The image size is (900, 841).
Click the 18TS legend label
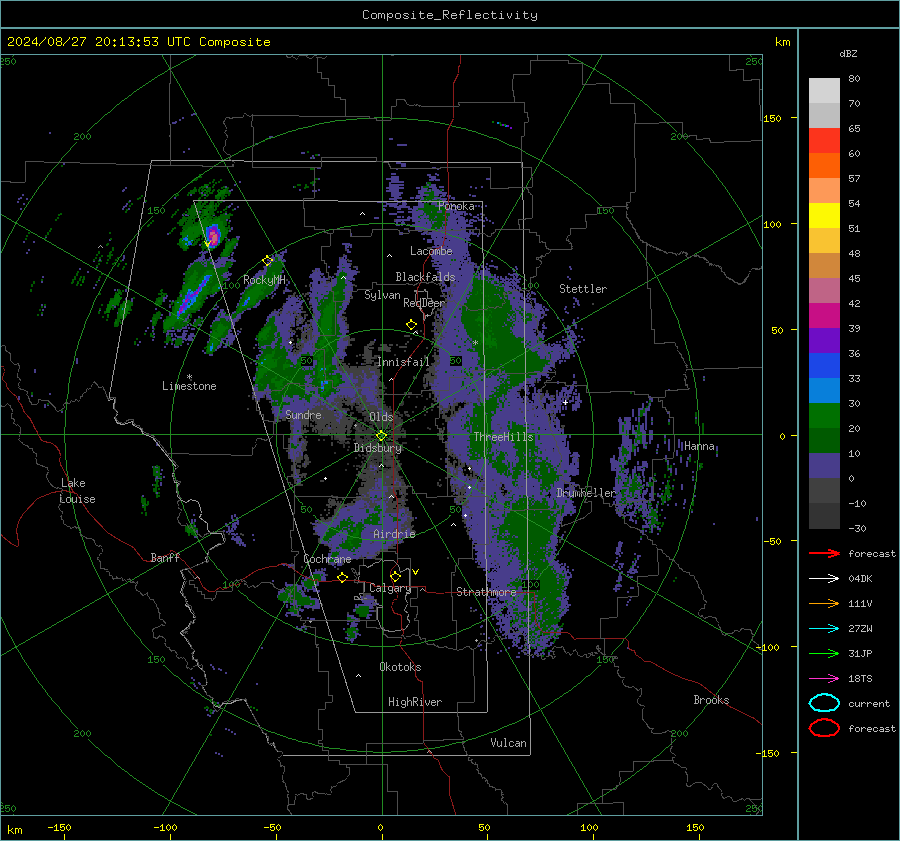coord(860,679)
